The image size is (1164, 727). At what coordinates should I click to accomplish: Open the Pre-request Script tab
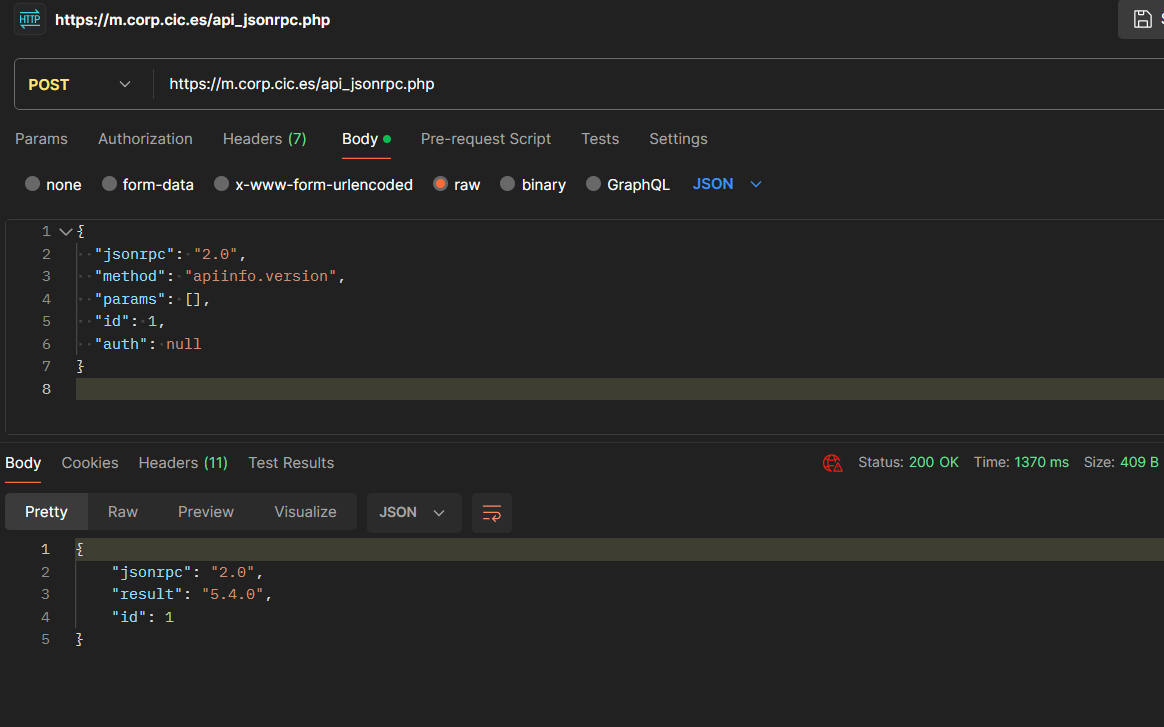(x=485, y=139)
